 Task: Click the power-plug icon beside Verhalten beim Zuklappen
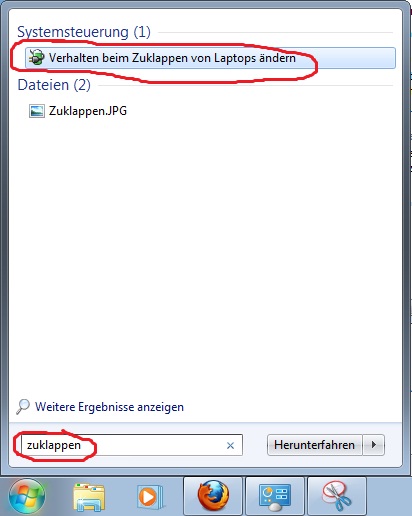(36, 58)
